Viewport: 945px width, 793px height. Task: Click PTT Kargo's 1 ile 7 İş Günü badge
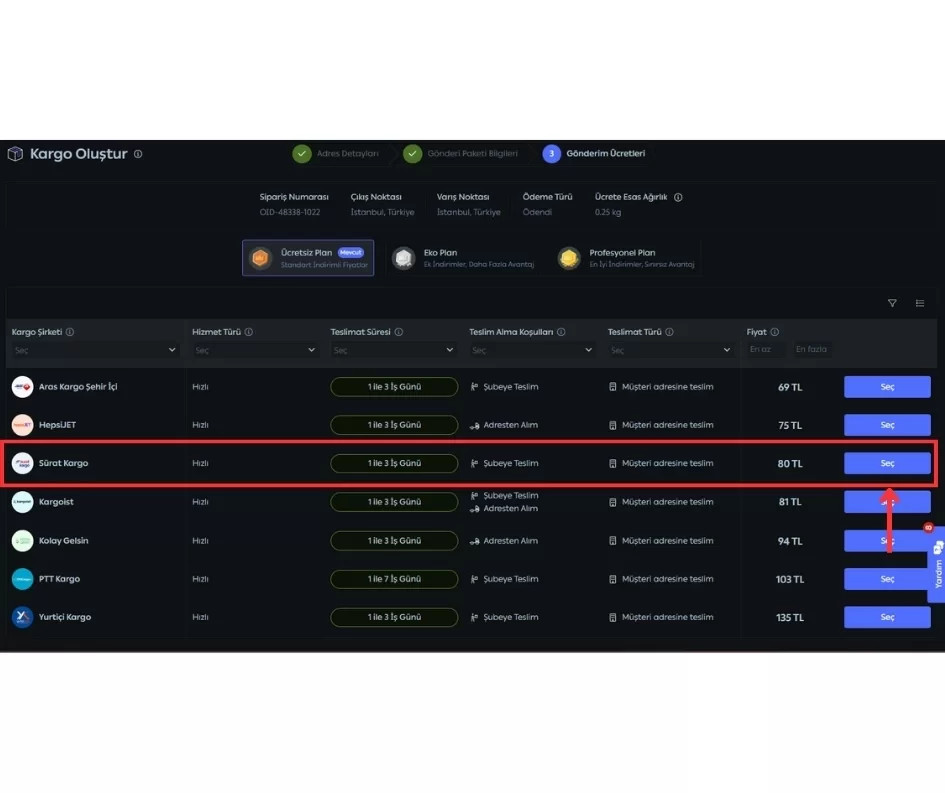(x=394, y=579)
